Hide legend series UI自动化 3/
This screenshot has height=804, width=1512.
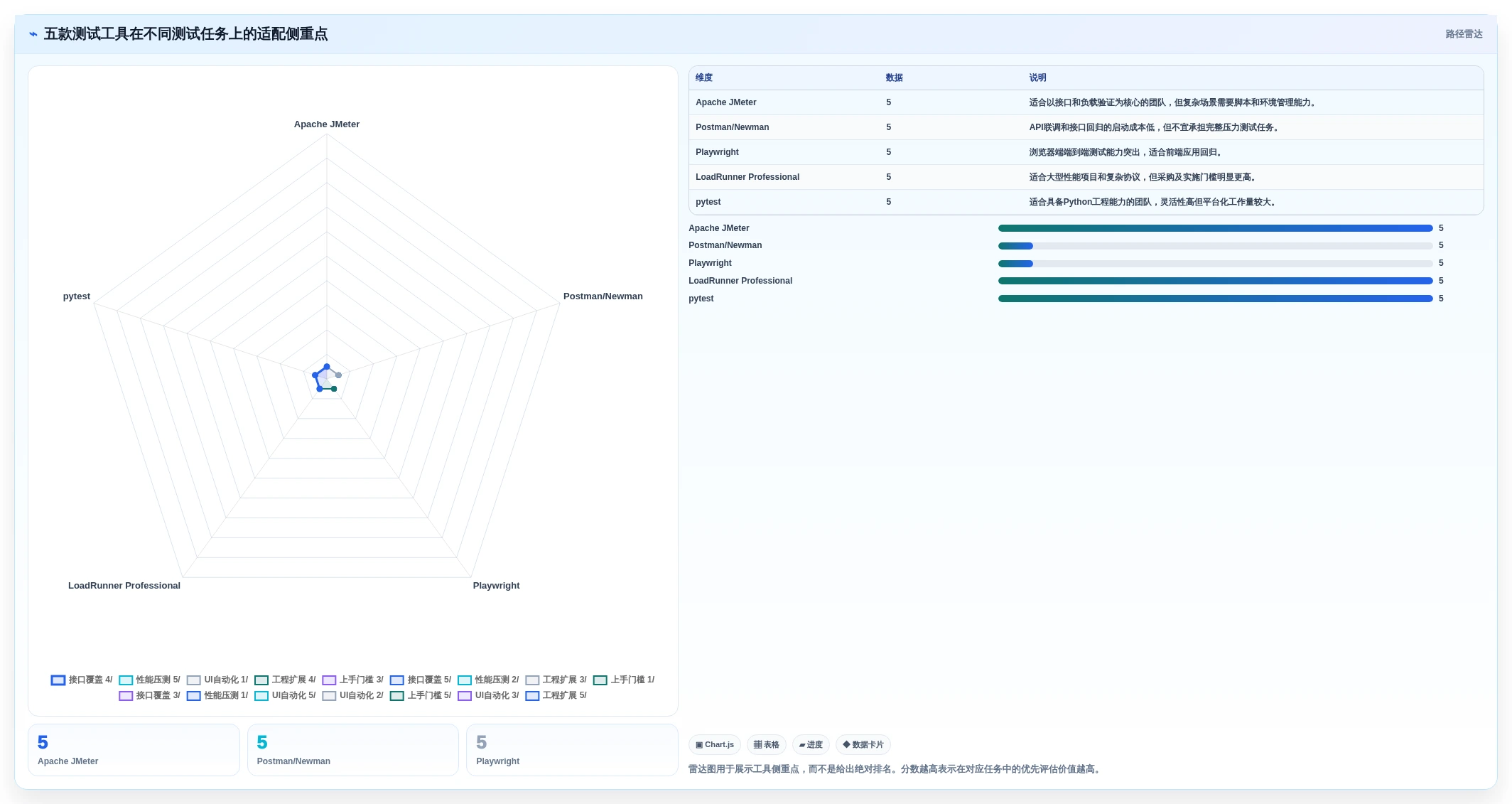(488, 695)
